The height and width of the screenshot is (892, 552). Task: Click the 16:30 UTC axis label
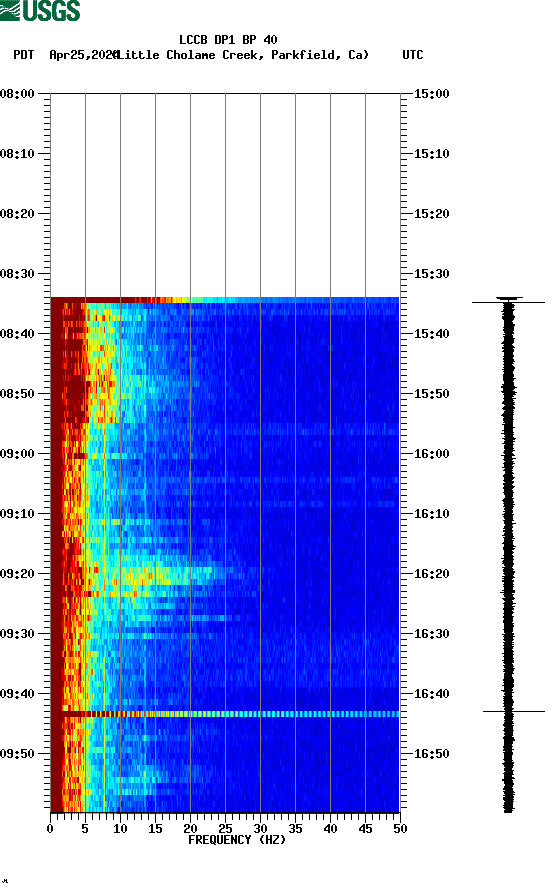tap(431, 634)
